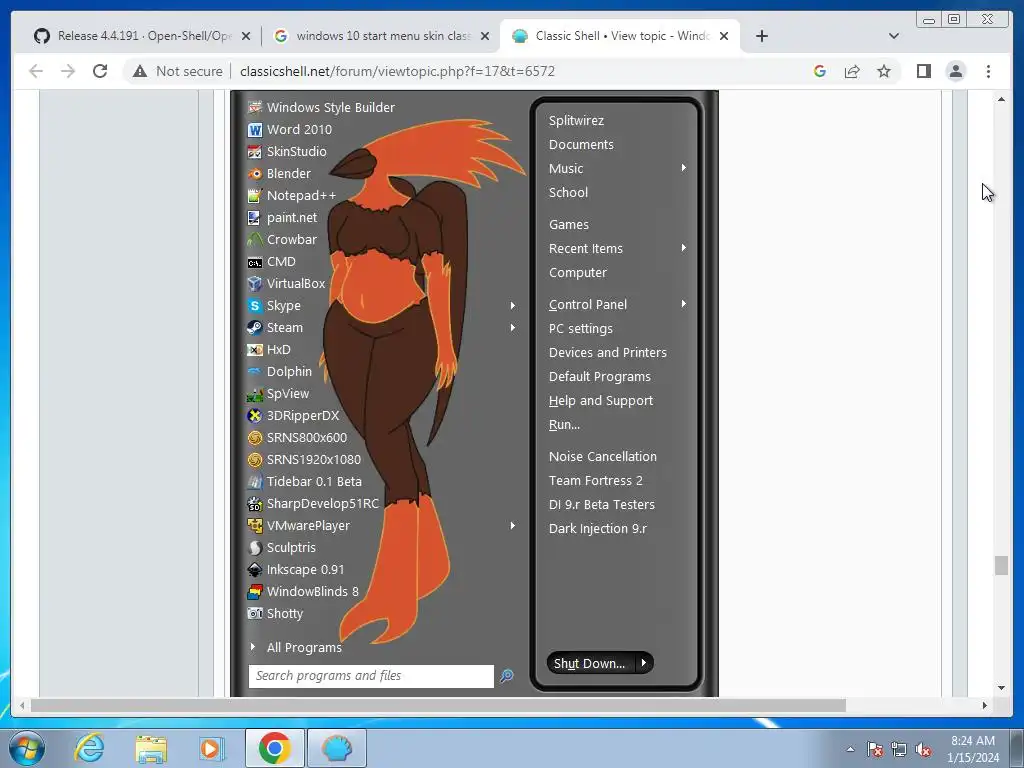The image size is (1024, 768).
Task: Click the WindowBlinds 8 icon
Action: 255,592
